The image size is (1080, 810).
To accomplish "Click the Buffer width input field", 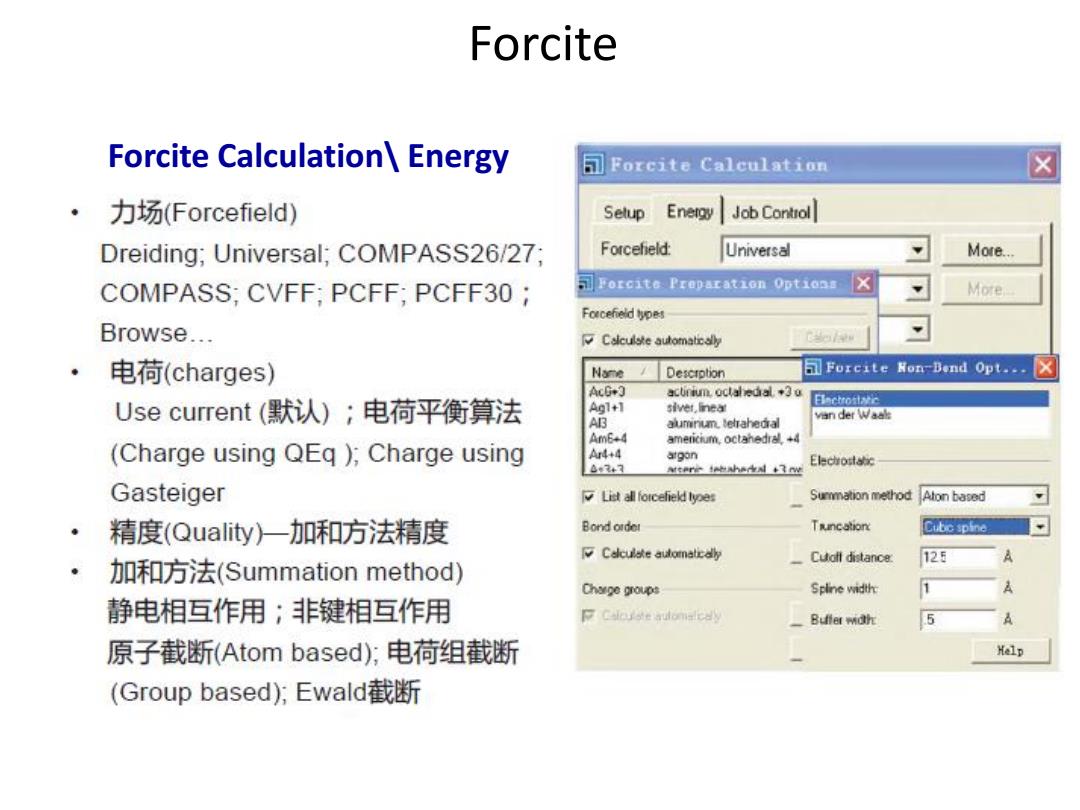I will coord(958,619).
